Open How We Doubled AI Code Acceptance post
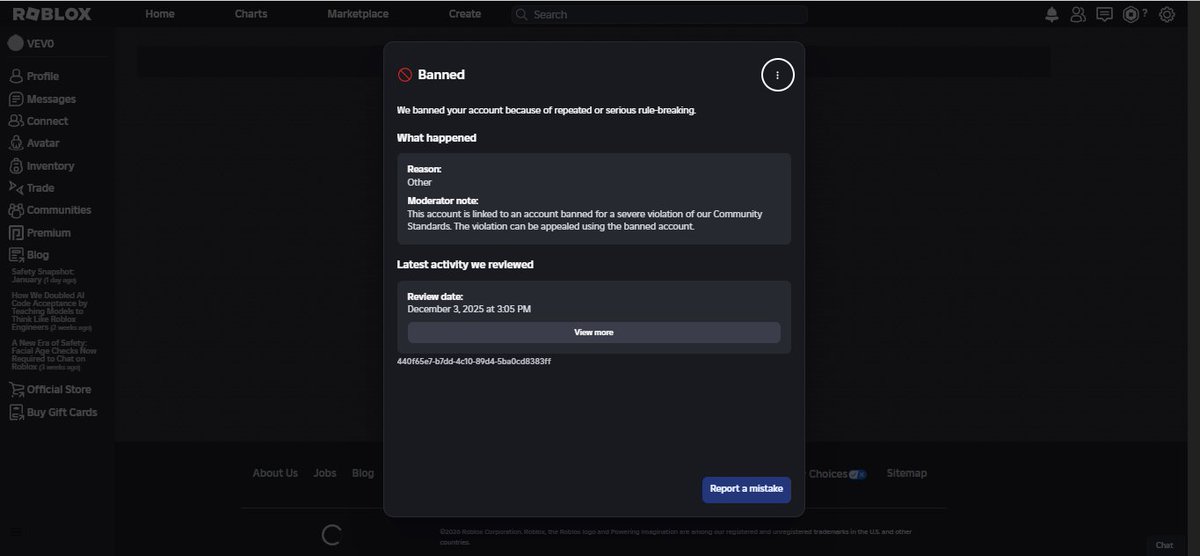 (x=51, y=312)
